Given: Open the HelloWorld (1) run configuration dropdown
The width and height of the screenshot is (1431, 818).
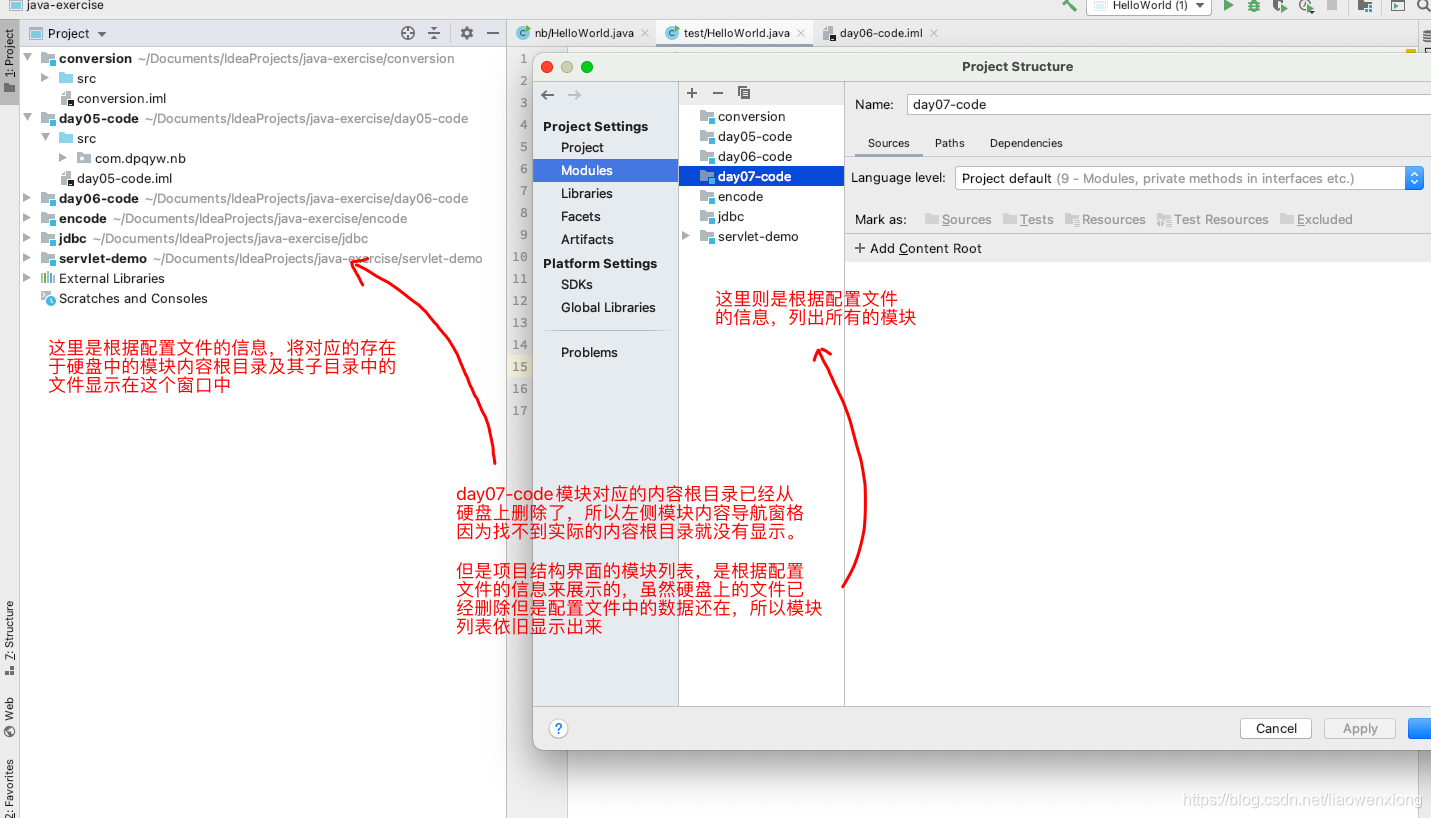Looking at the screenshot, I should [1148, 6].
